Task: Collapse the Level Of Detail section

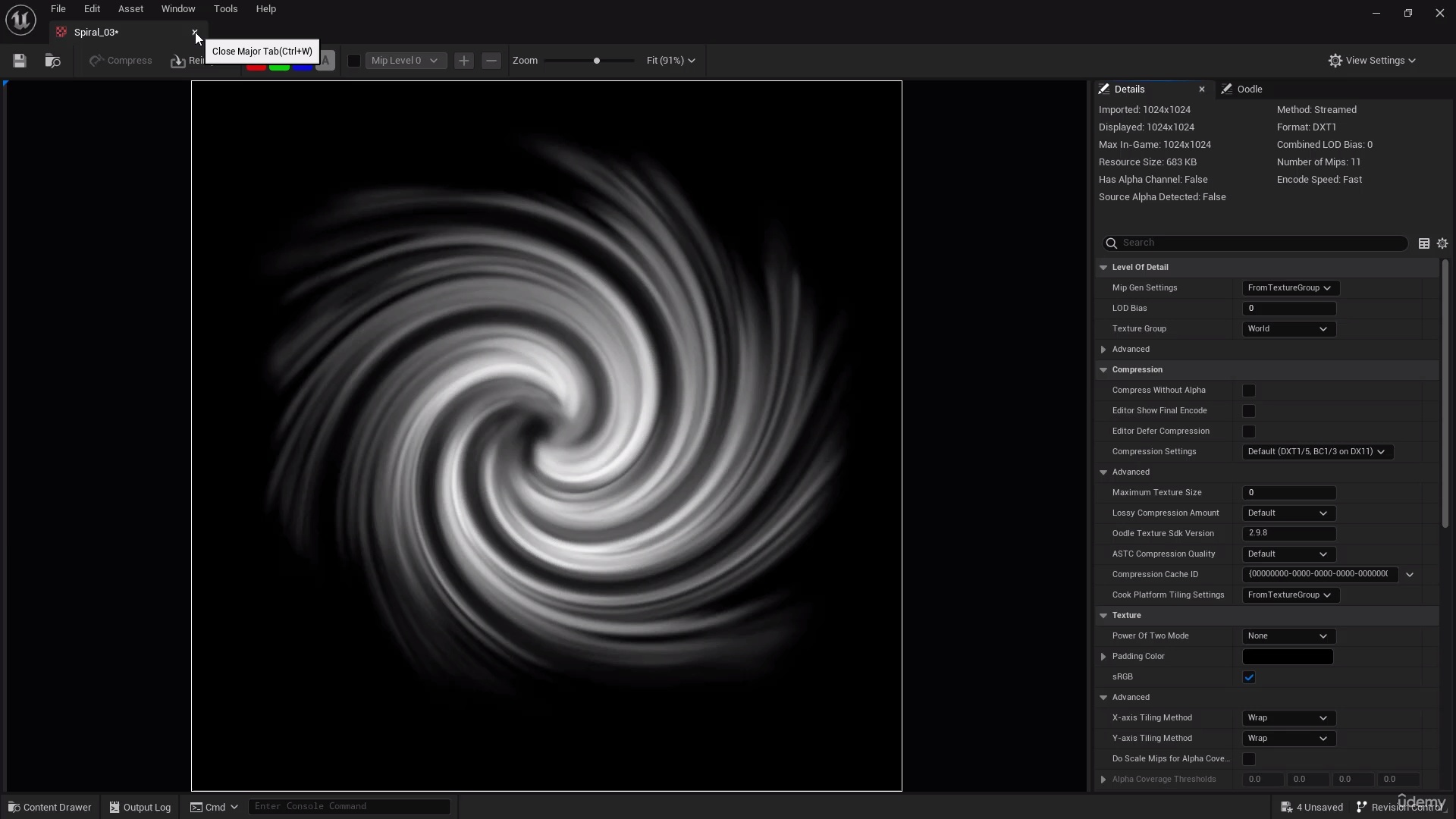Action: pos(1103,268)
